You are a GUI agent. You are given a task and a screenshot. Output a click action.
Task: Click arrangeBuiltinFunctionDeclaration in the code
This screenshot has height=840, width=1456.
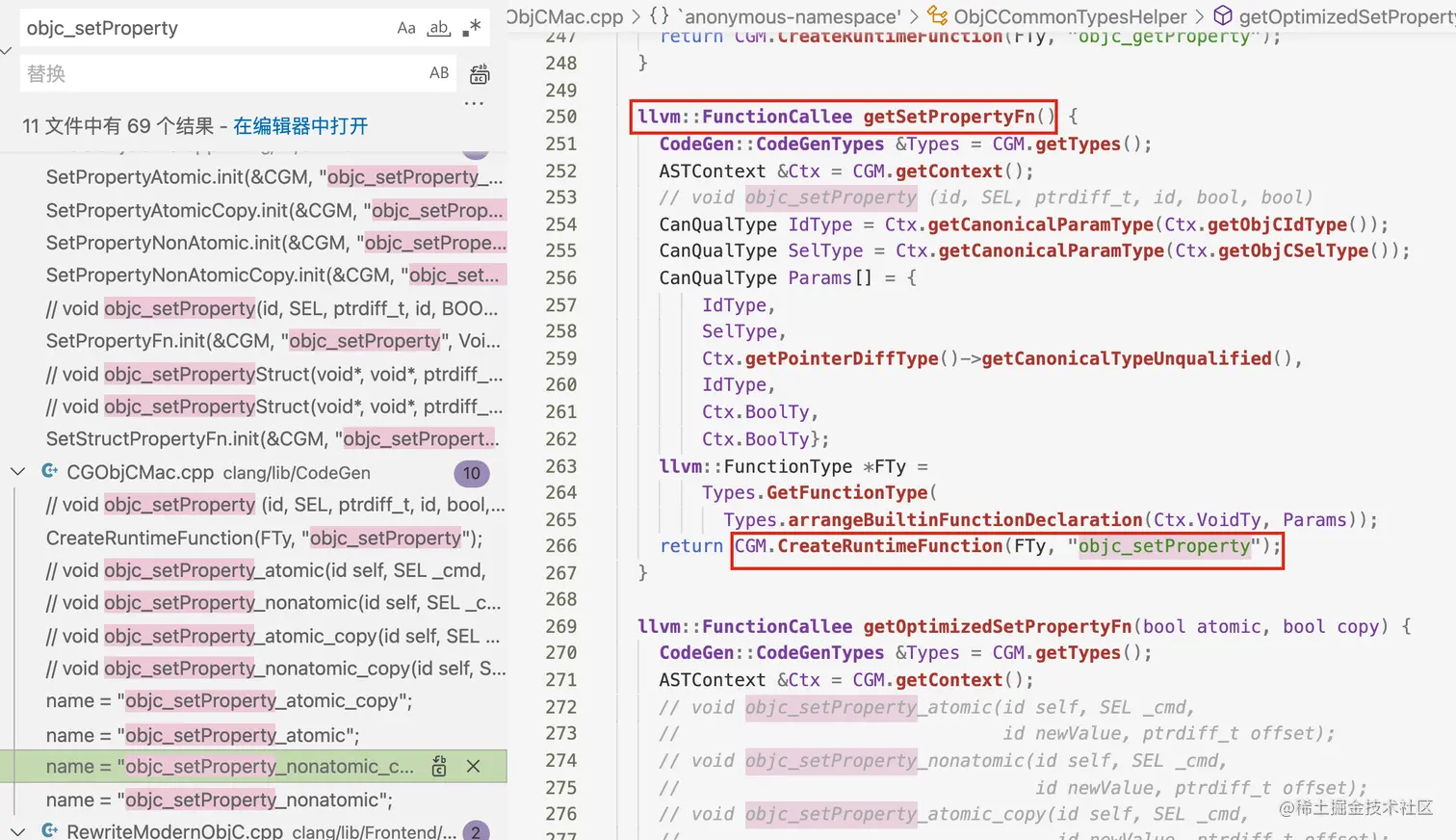point(965,520)
